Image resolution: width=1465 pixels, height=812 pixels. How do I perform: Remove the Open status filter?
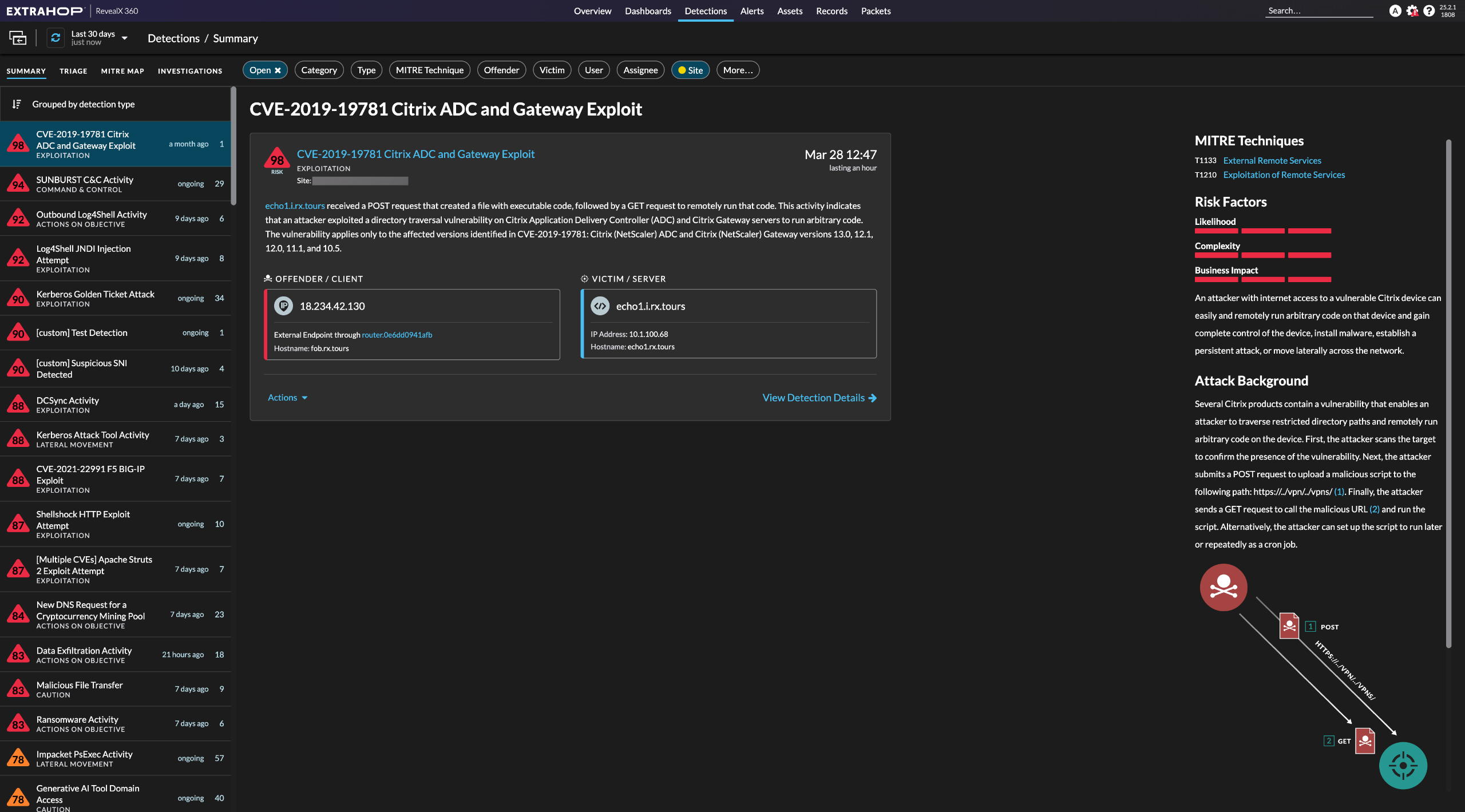[x=278, y=70]
